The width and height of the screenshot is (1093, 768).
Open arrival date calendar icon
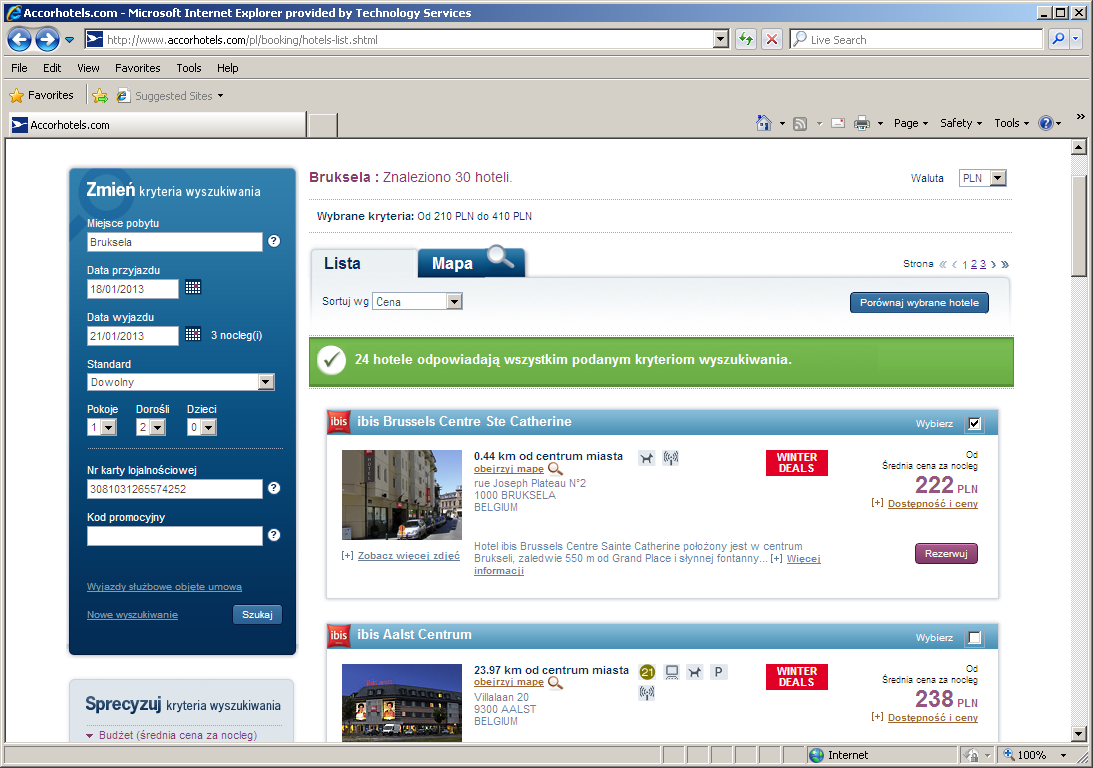pyautogui.click(x=193, y=287)
